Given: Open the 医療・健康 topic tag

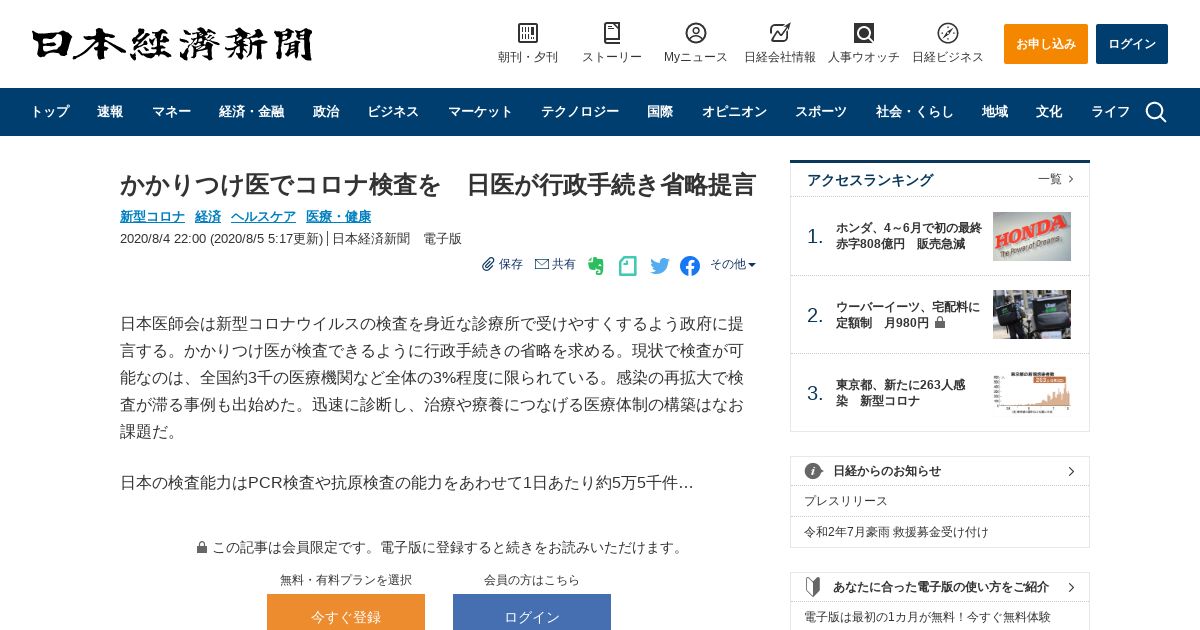Looking at the screenshot, I should [x=338, y=217].
